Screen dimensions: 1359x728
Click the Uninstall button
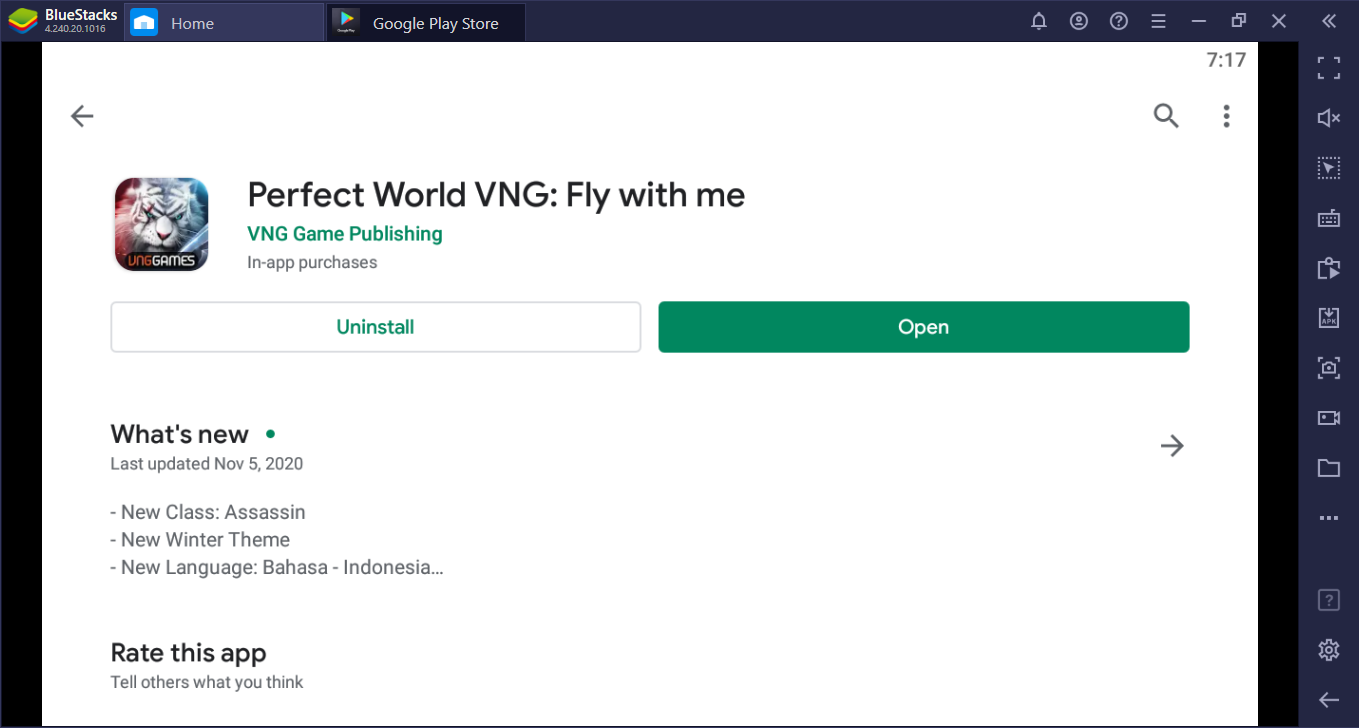(375, 327)
